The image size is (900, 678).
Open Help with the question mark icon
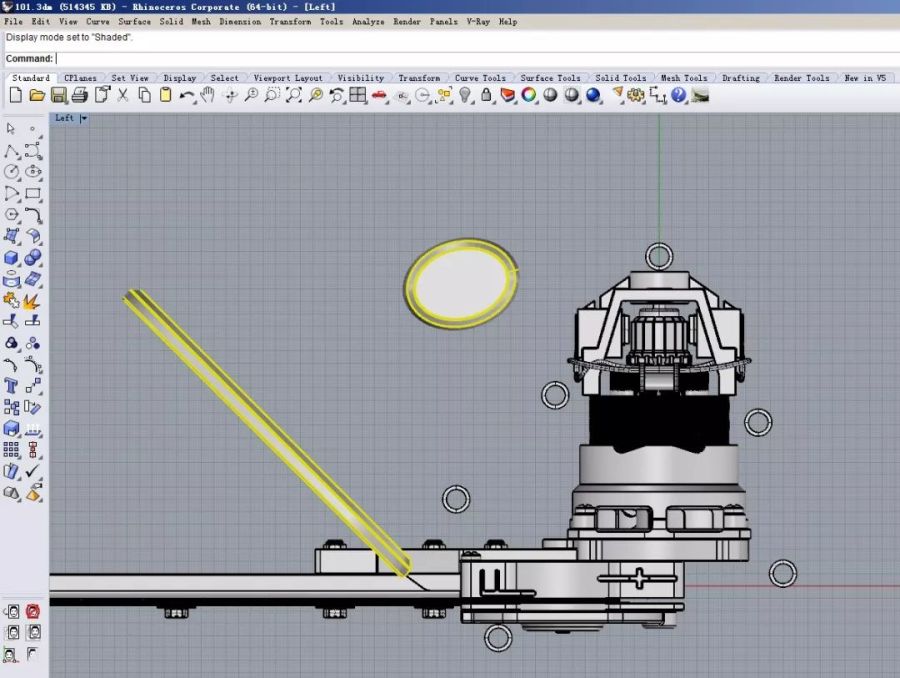[679, 95]
